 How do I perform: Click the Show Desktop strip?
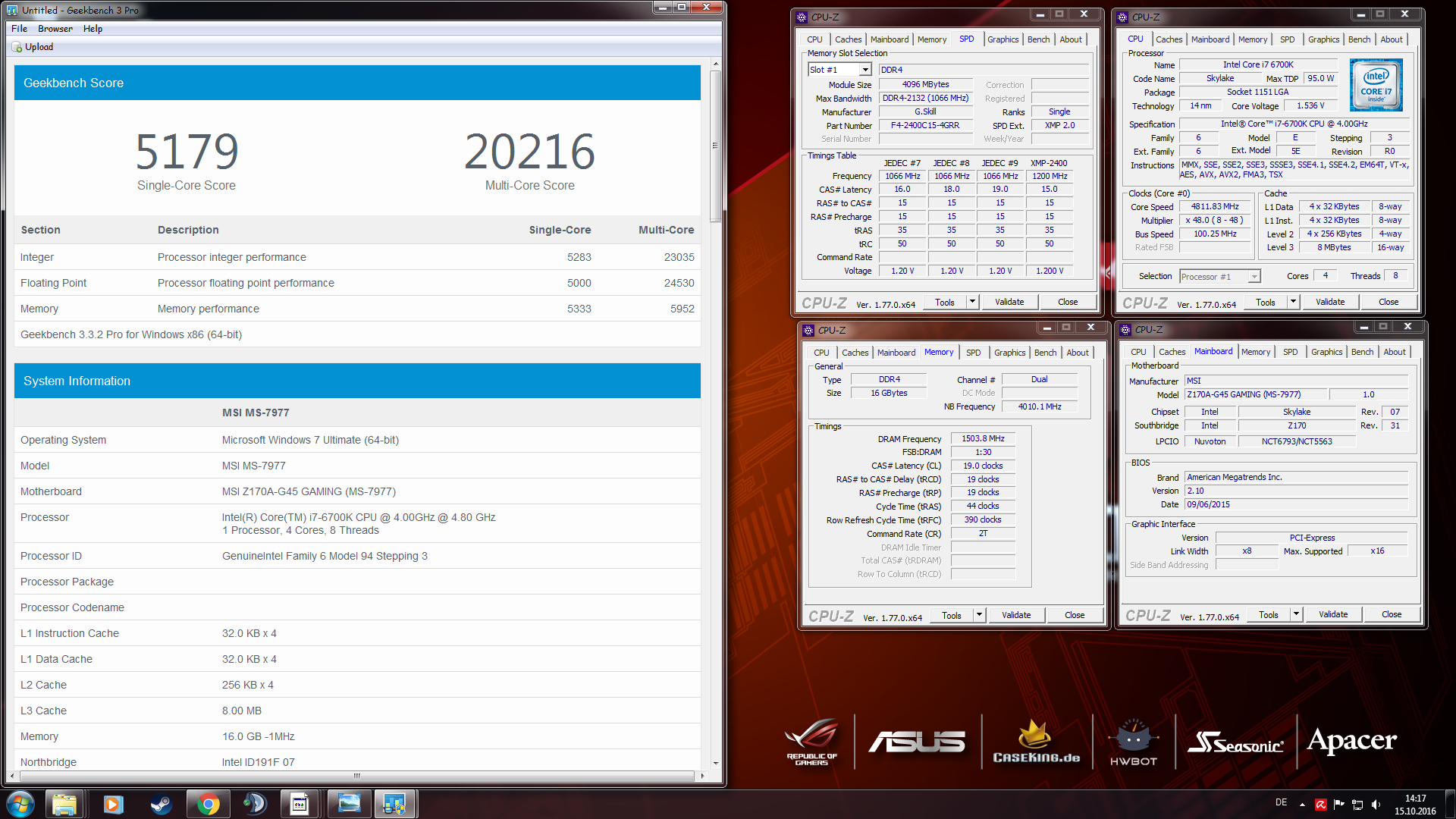point(1451,804)
